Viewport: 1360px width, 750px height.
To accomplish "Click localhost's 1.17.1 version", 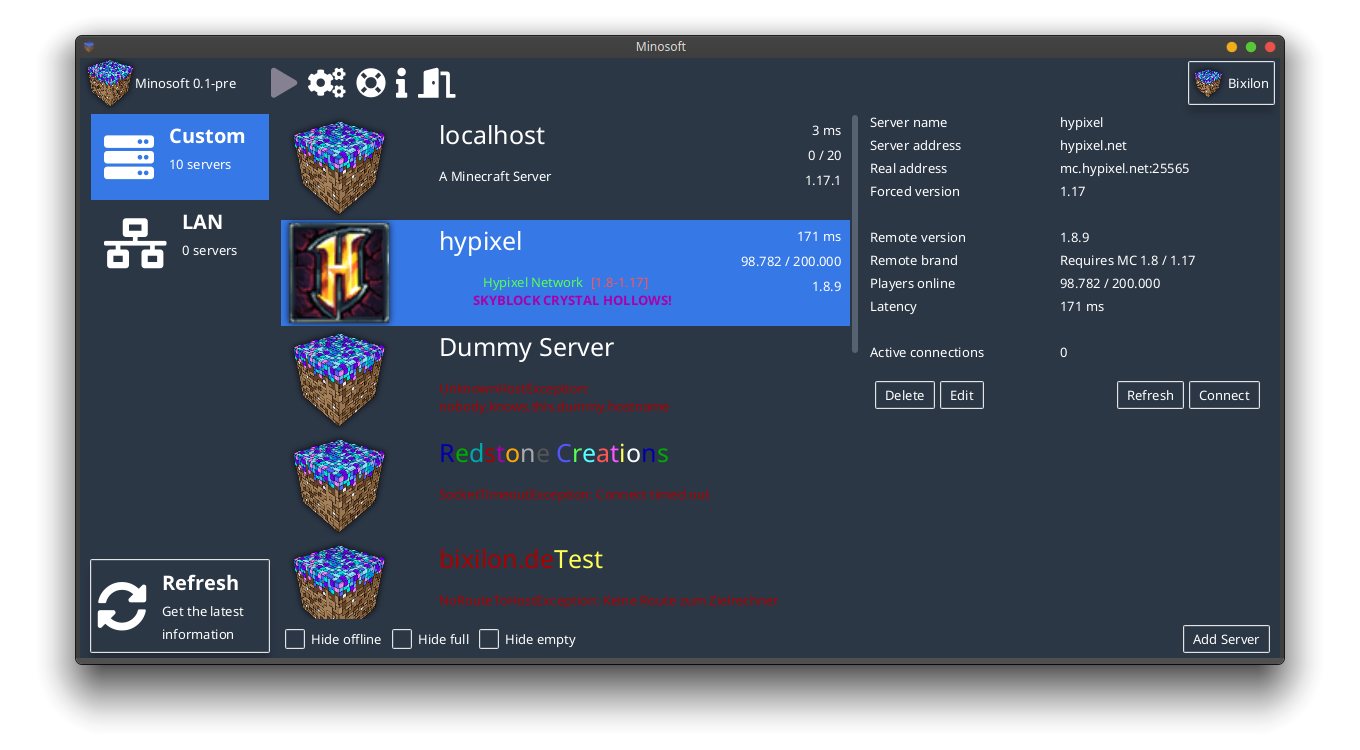I will pyautogui.click(x=823, y=181).
